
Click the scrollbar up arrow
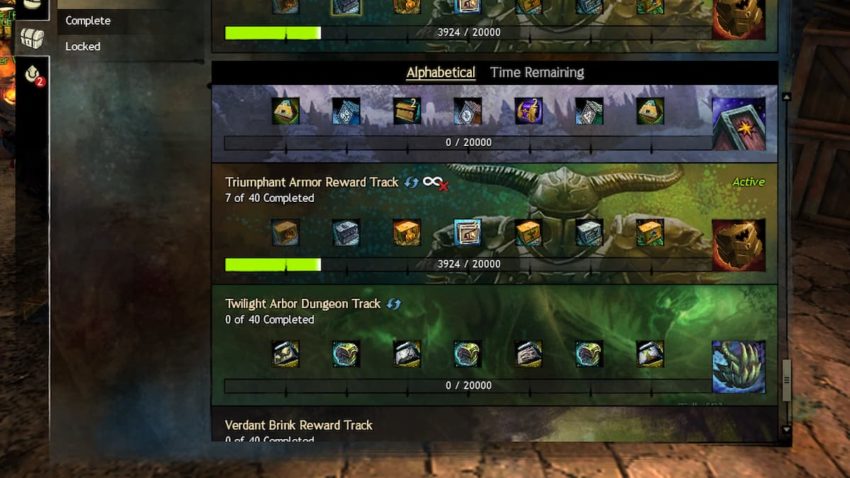tap(786, 96)
